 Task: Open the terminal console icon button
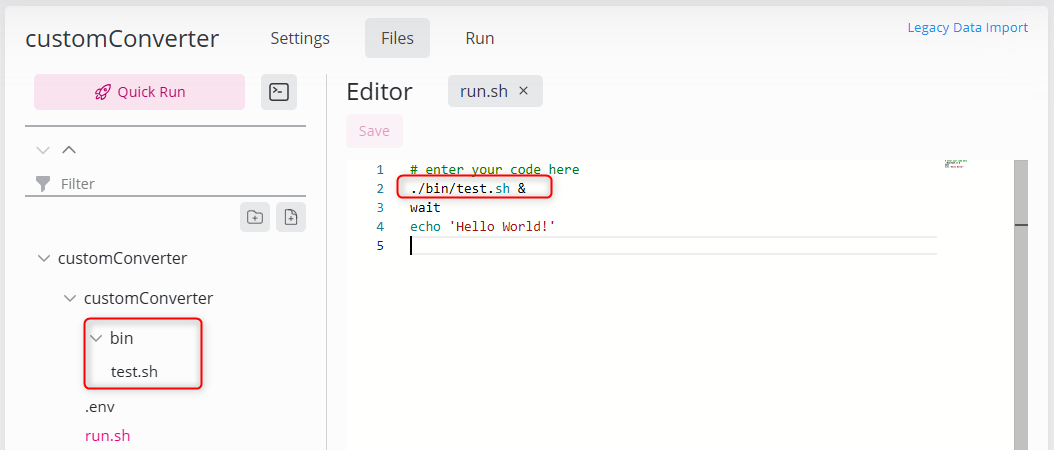(x=279, y=92)
